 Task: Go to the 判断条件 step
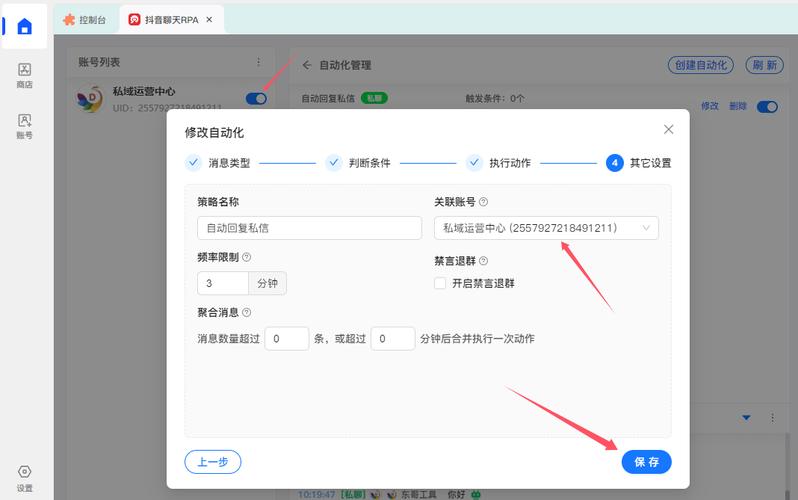pos(358,163)
